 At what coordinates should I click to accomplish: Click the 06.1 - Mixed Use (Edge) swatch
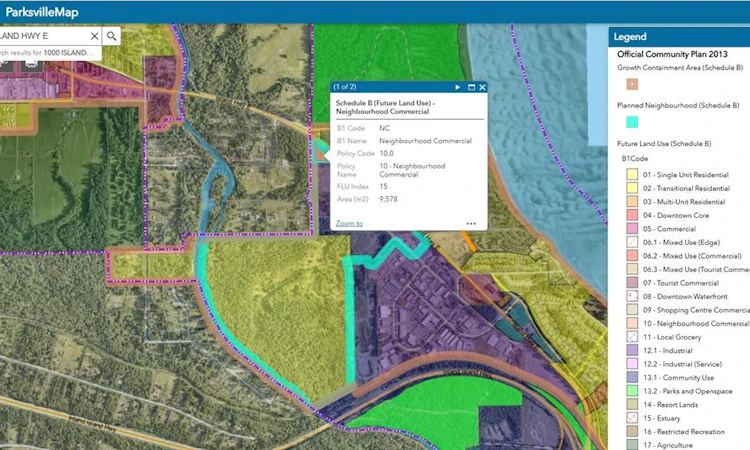pyautogui.click(x=632, y=242)
